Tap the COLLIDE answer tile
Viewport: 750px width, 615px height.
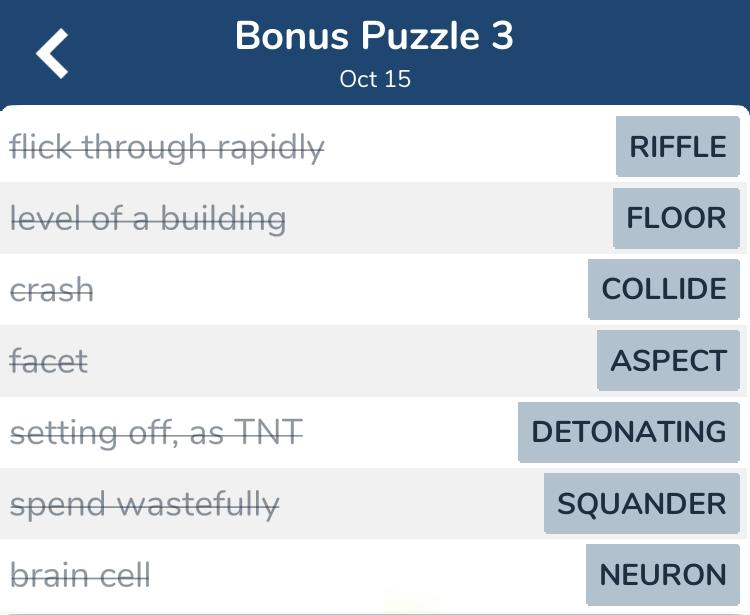tap(664, 289)
